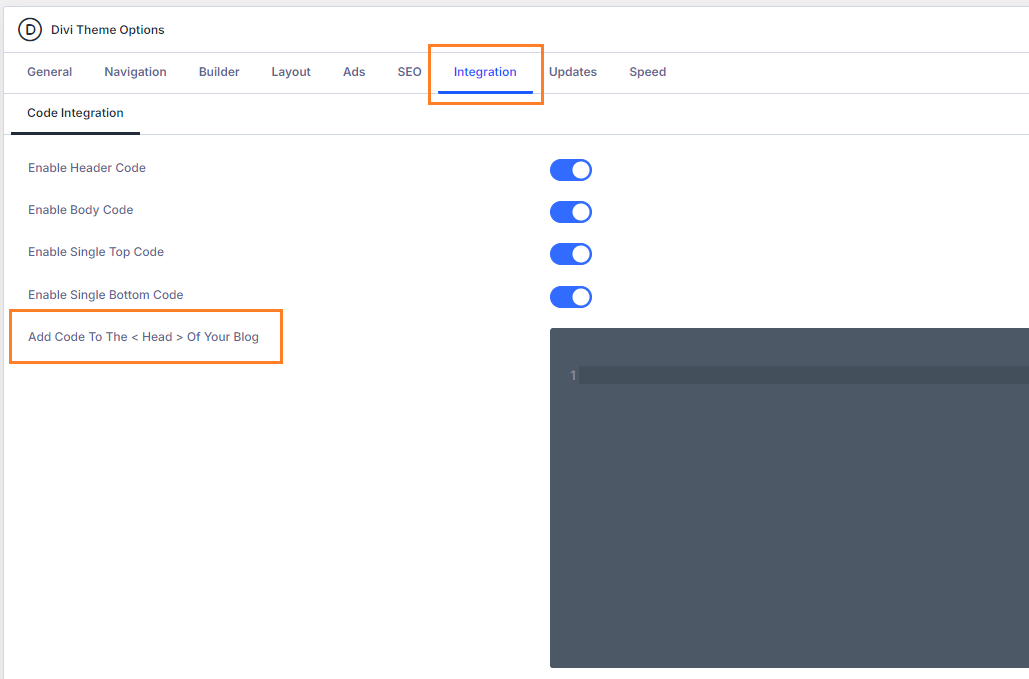Viewport: 1029px width, 679px height.
Task: Select the Integration tab
Action: click(485, 72)
